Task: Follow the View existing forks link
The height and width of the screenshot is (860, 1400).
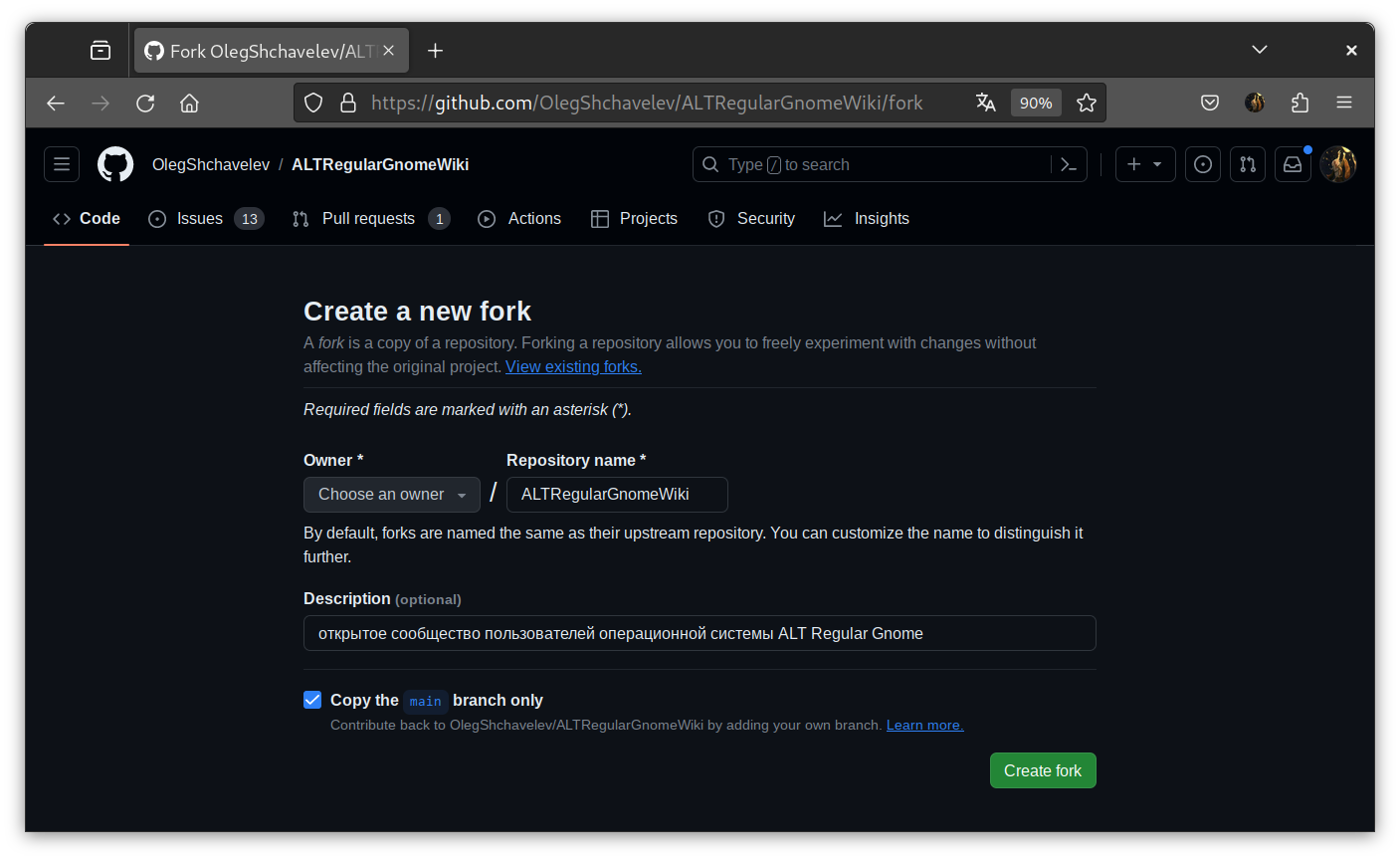Action: point(573,366)
